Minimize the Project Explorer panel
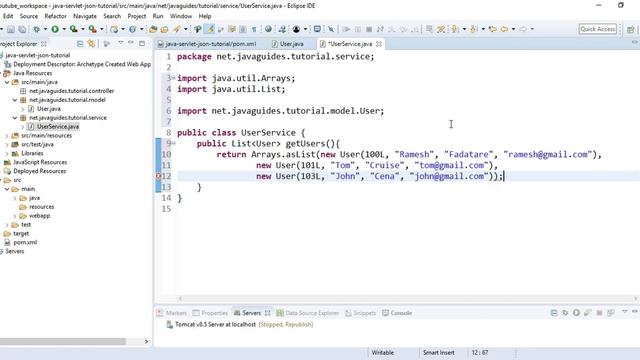Image resolution: width=640 pixels, height=360 pixels. 131,43
